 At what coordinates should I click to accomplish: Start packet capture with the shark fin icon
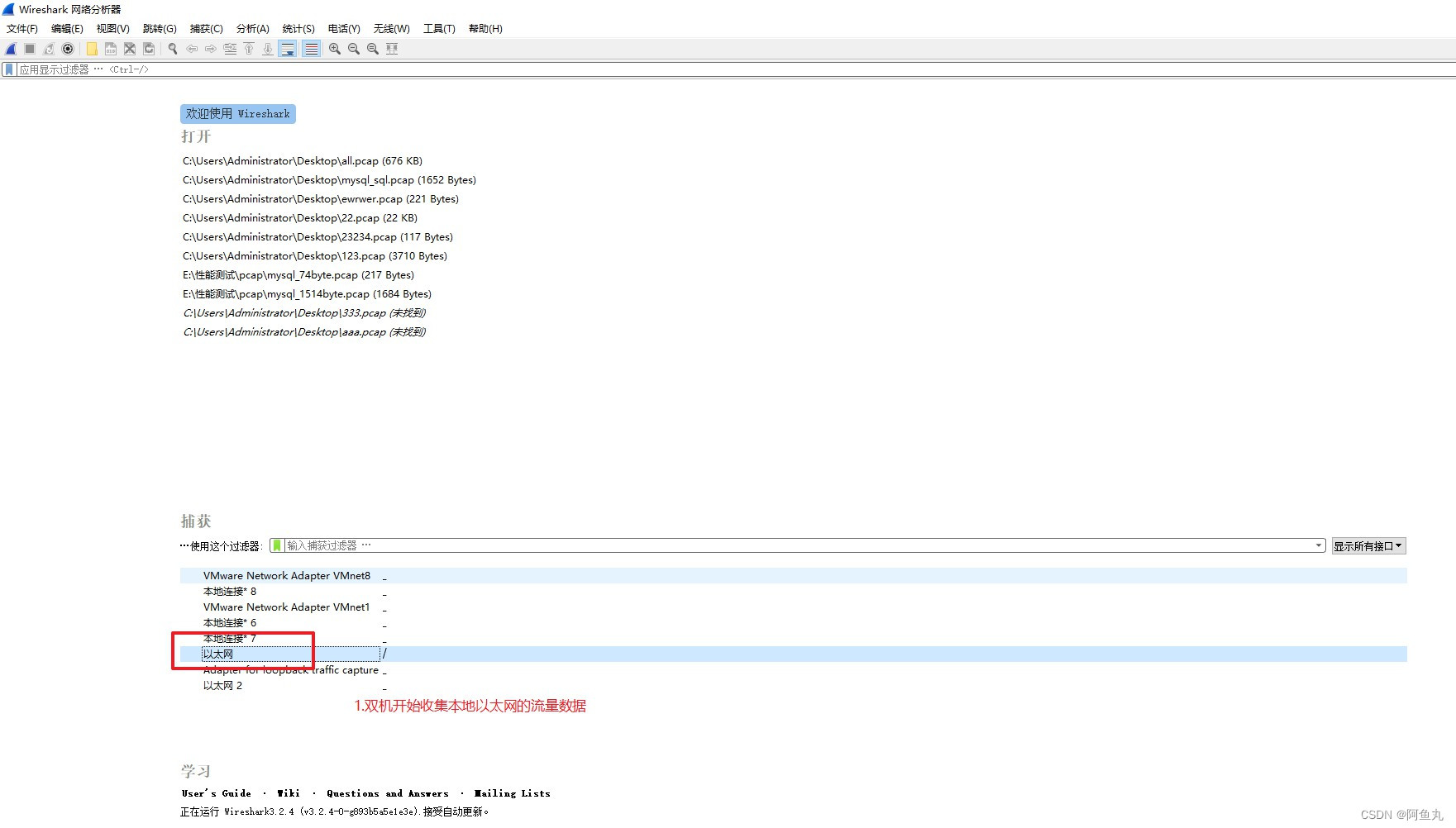(x=9, y=48)
